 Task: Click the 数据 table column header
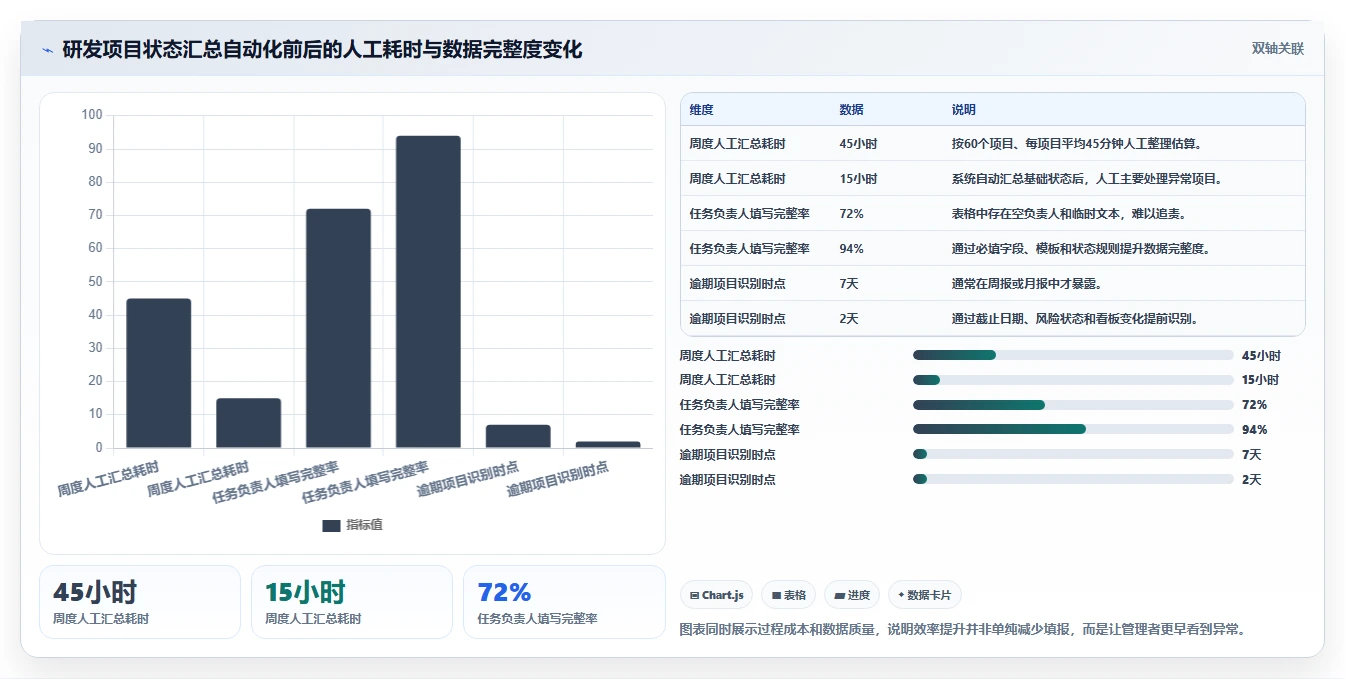pyautogui.click(x=852, y=110)
